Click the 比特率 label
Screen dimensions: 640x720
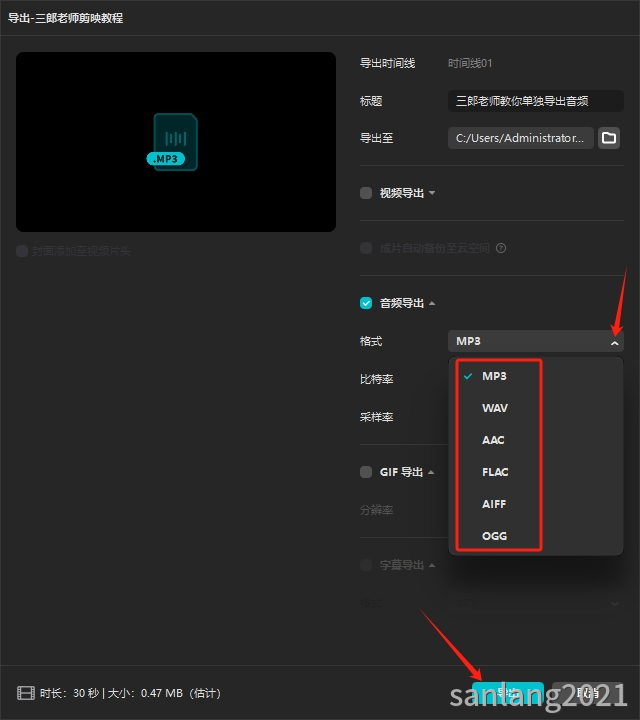click(x=376, y=379)
